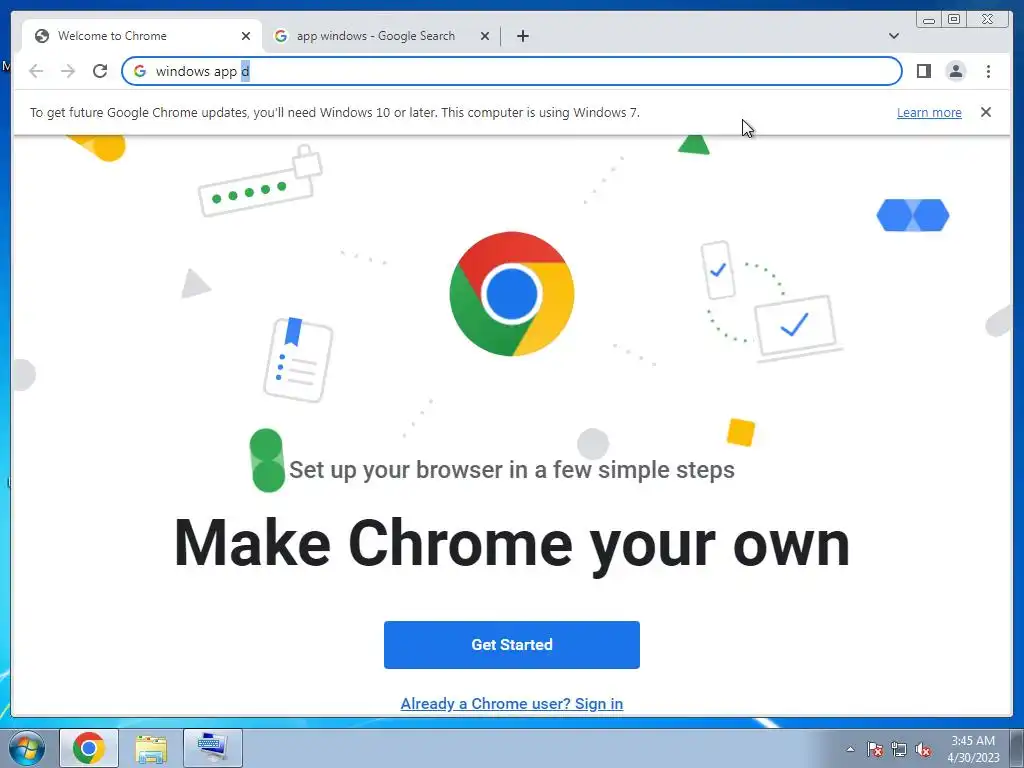Restore down the Chrome window
The width and height of the screenshot is (1024, 768).
tap(953, 19)
